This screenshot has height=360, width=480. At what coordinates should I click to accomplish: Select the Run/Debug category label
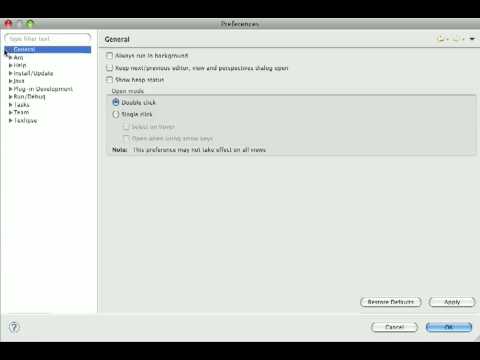coord(29,97)
